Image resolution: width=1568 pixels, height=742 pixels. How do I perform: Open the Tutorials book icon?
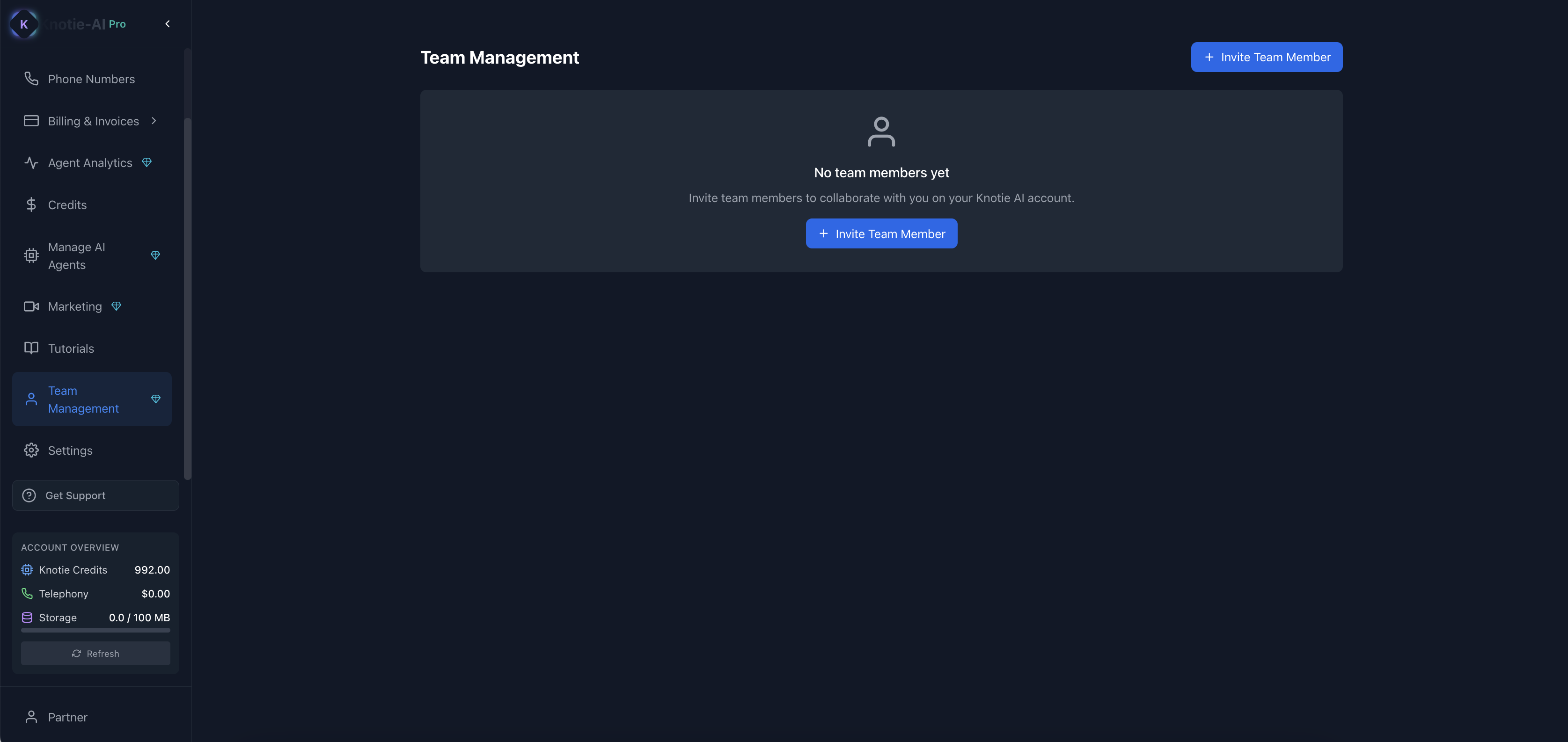31,349
